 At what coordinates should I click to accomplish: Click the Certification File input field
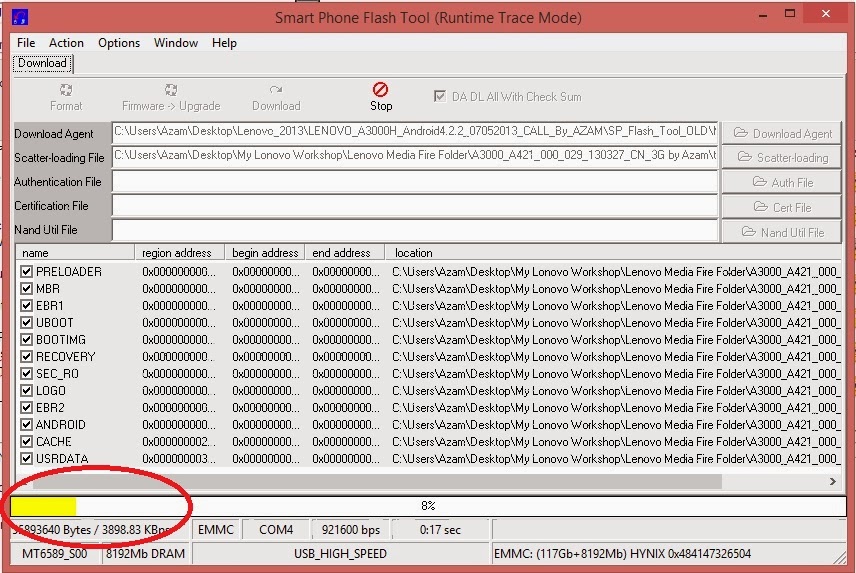(x=414, y=206)
